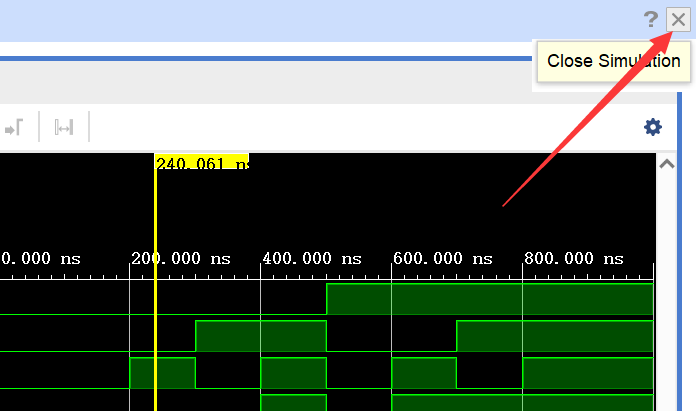Open help via the question mark icon

651,20
